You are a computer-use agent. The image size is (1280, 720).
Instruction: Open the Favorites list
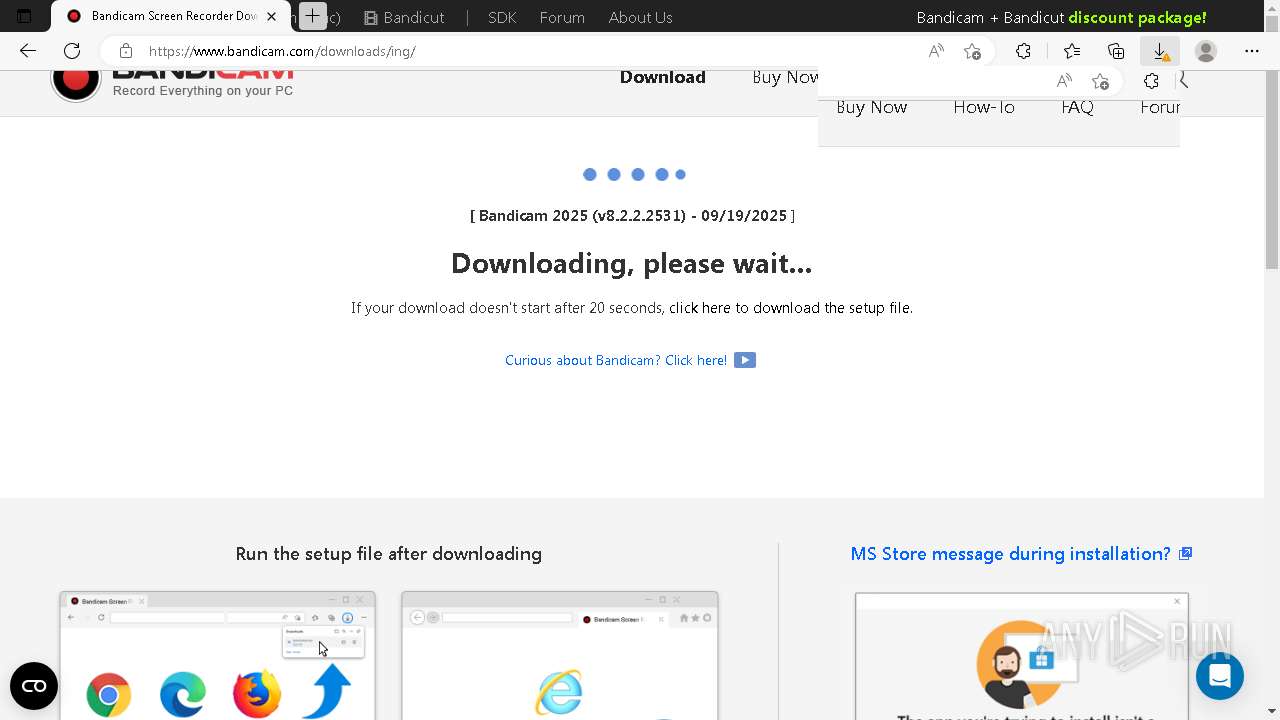point(1072,51)
